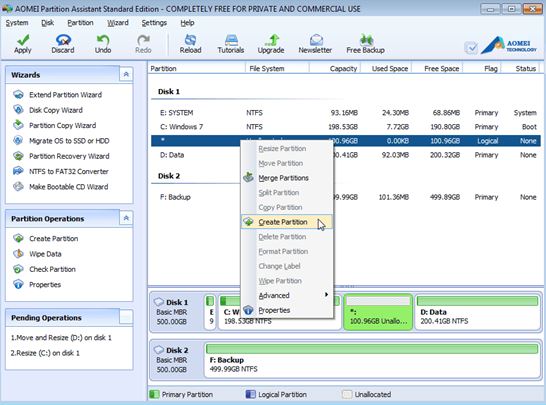Click the Disk 2 drive icon
This screenshot has width=546, height=405.
(x=159, y=350)
